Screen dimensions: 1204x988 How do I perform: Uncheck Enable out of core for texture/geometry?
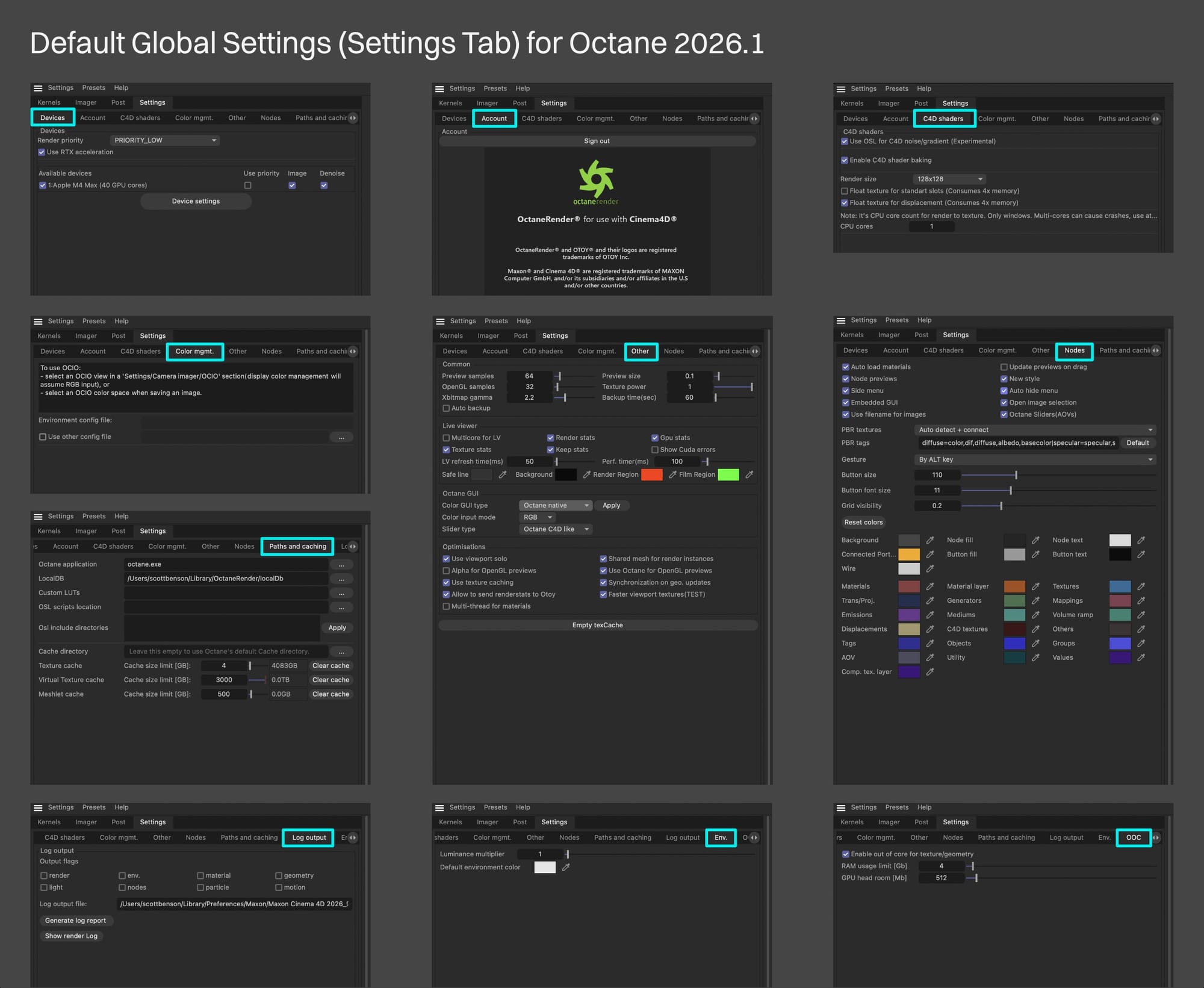click(x=846, y=854)
